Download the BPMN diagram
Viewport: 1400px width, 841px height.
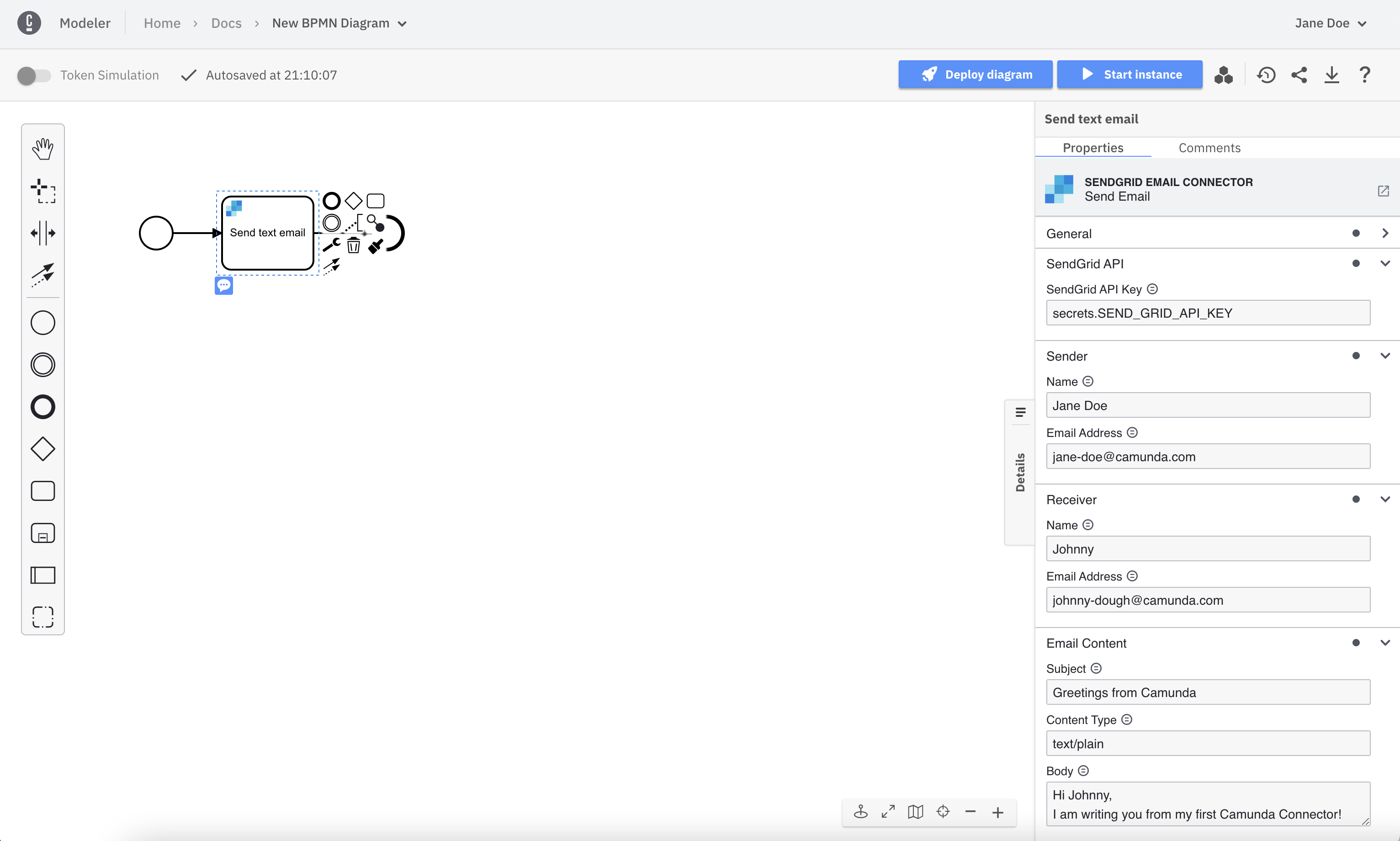1332,74
